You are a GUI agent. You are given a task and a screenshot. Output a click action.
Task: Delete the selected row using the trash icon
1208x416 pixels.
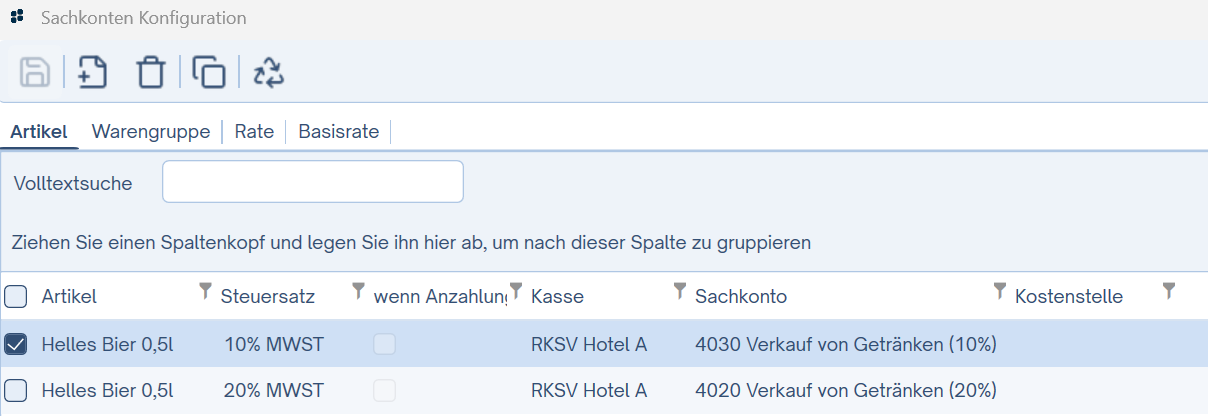click(x=150, y=72)
